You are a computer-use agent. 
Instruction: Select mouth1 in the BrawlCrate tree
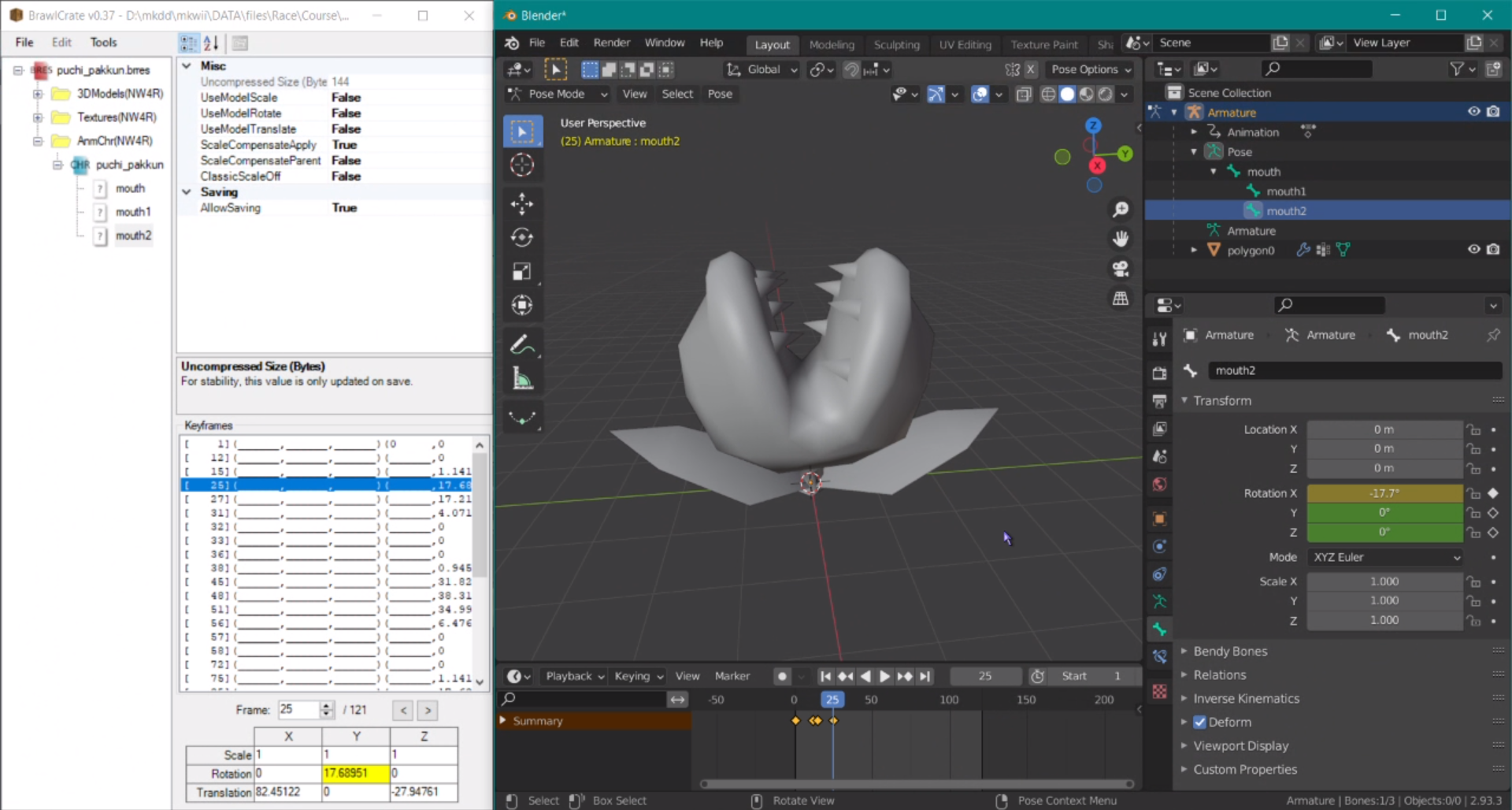point(132,212)
